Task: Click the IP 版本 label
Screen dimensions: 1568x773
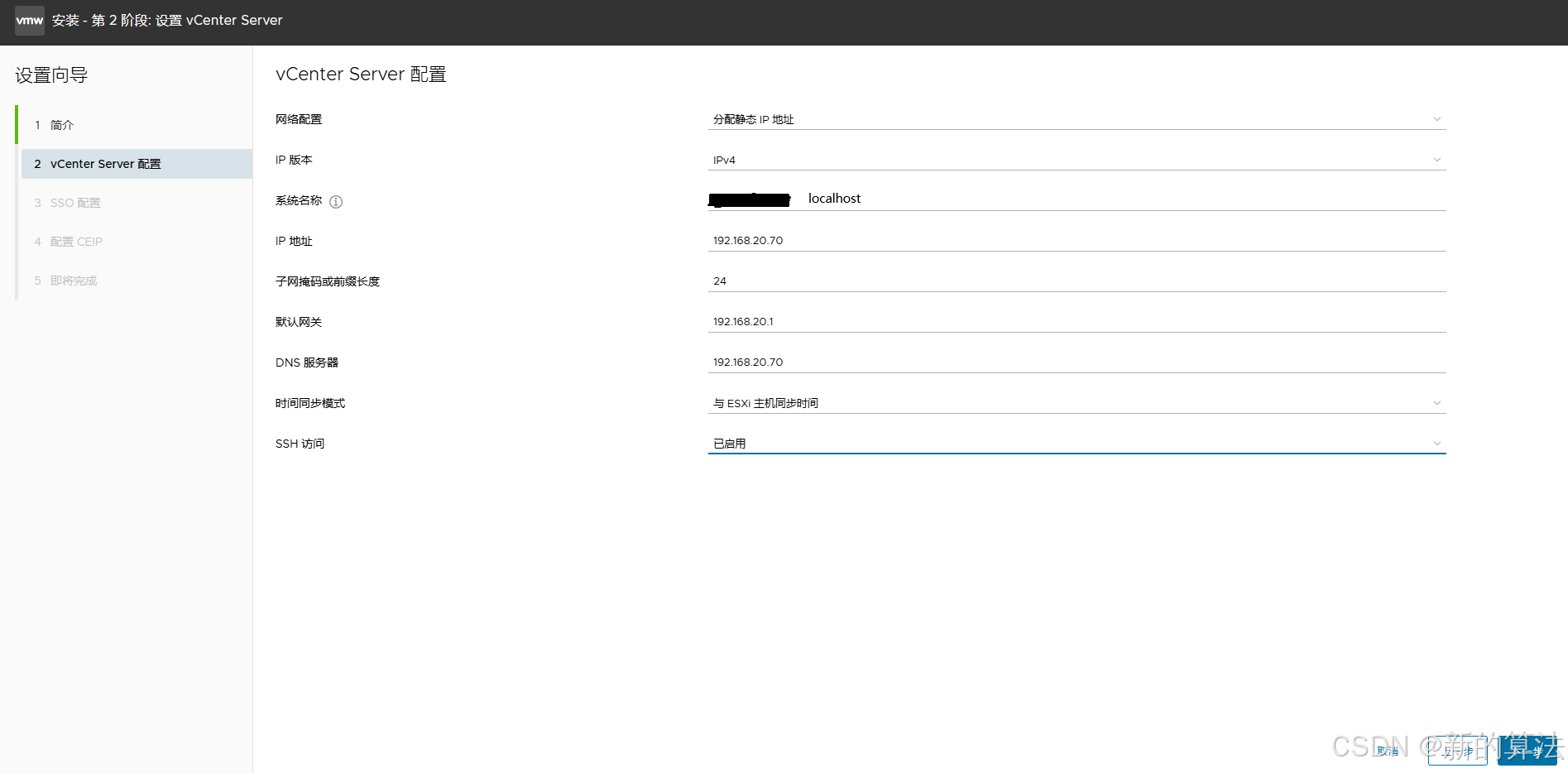Action: pos(294,160)
